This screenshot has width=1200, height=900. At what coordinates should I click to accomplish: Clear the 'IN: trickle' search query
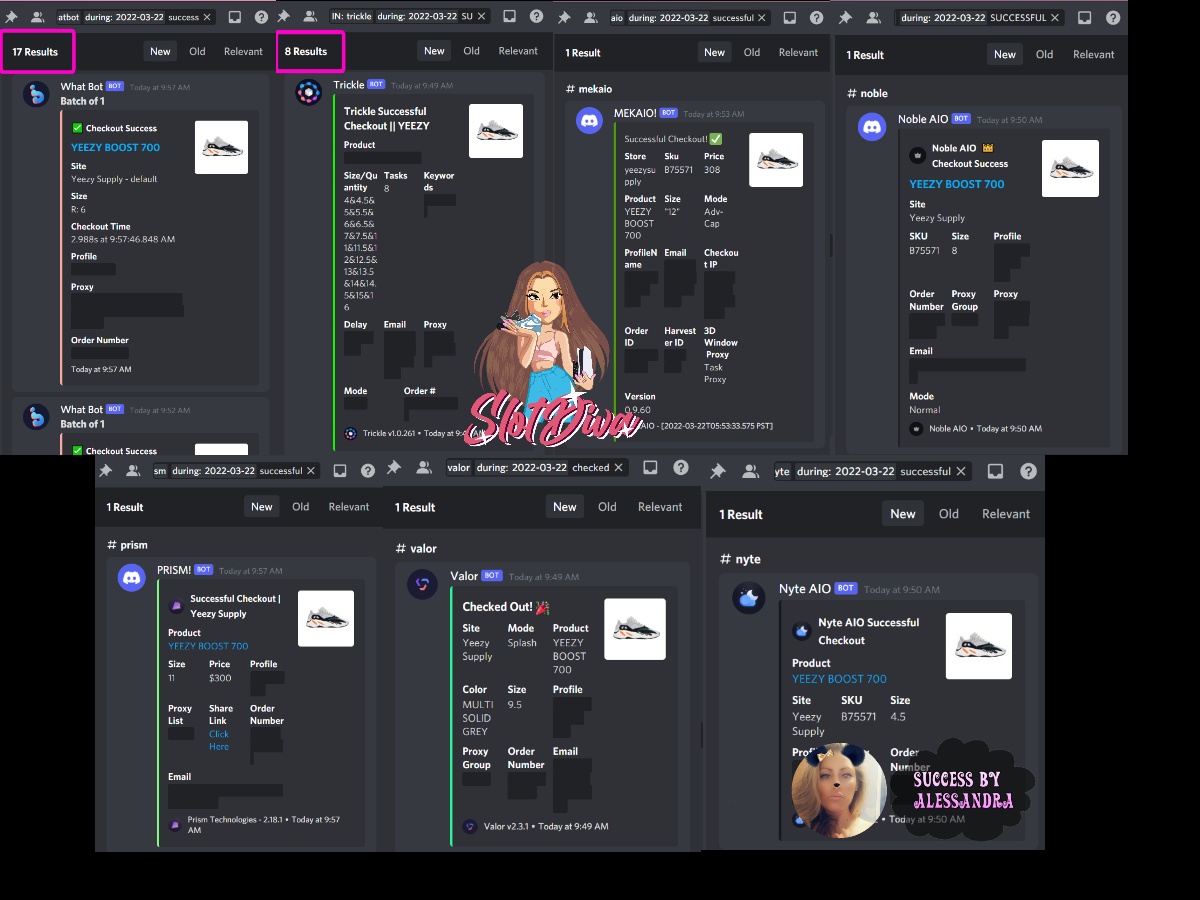481,17
